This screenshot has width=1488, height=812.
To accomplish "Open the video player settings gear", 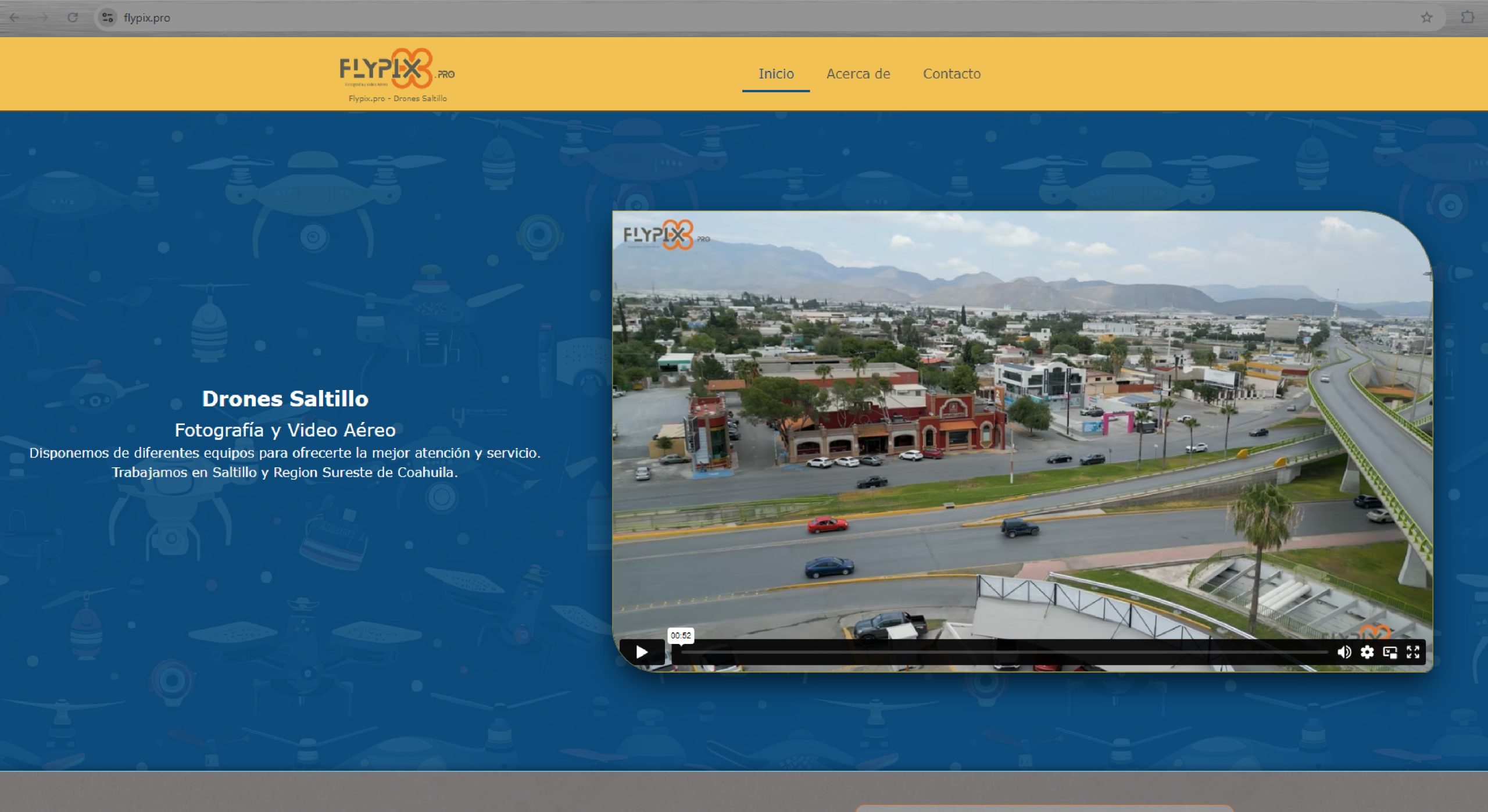I will point(1367,652).
